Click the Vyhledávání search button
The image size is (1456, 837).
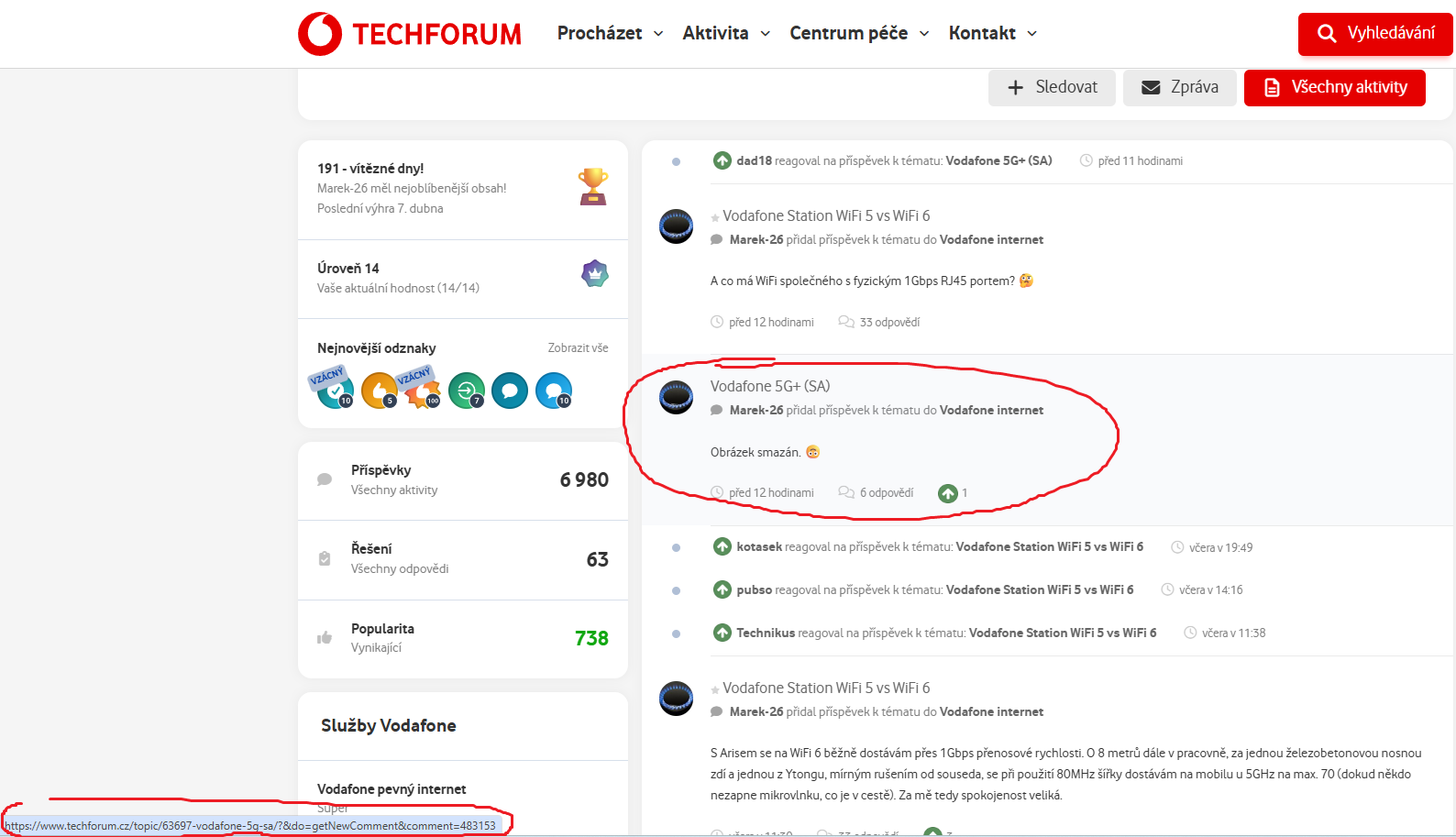(x=1375, y=34)
